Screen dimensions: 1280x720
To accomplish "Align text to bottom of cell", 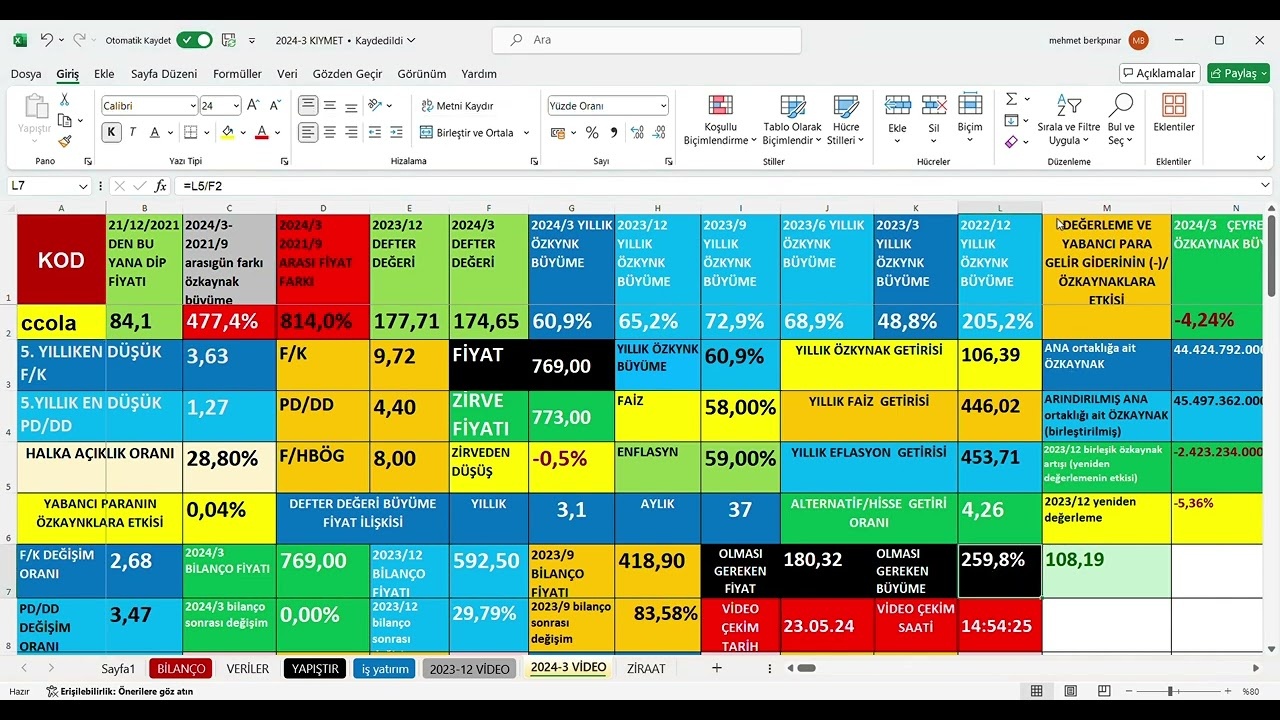I will [x=351, y=105].
